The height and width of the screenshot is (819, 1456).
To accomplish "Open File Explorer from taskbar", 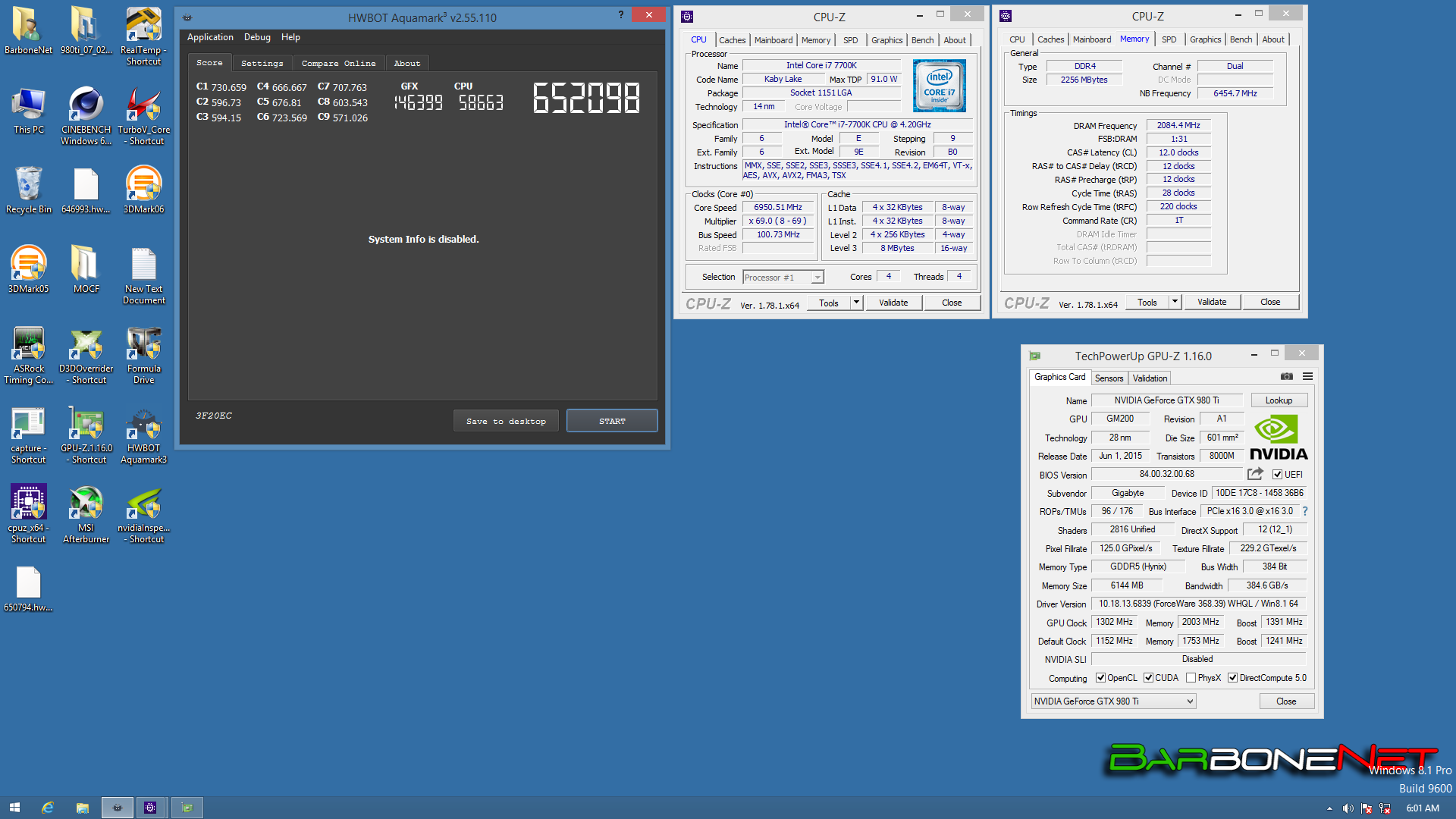I will (x=83, y=808).
